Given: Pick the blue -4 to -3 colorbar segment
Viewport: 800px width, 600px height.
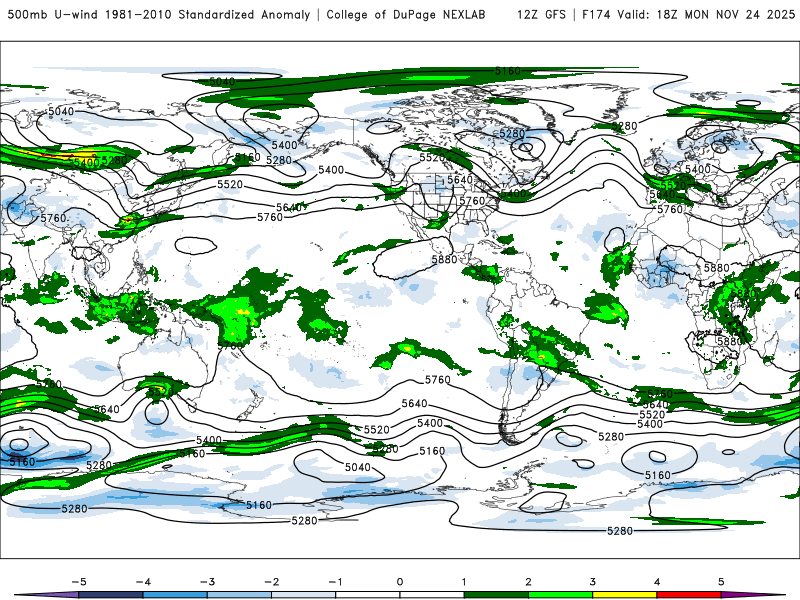Looking at the screenshot, I should pyautogui.click(x=175, y=595).
